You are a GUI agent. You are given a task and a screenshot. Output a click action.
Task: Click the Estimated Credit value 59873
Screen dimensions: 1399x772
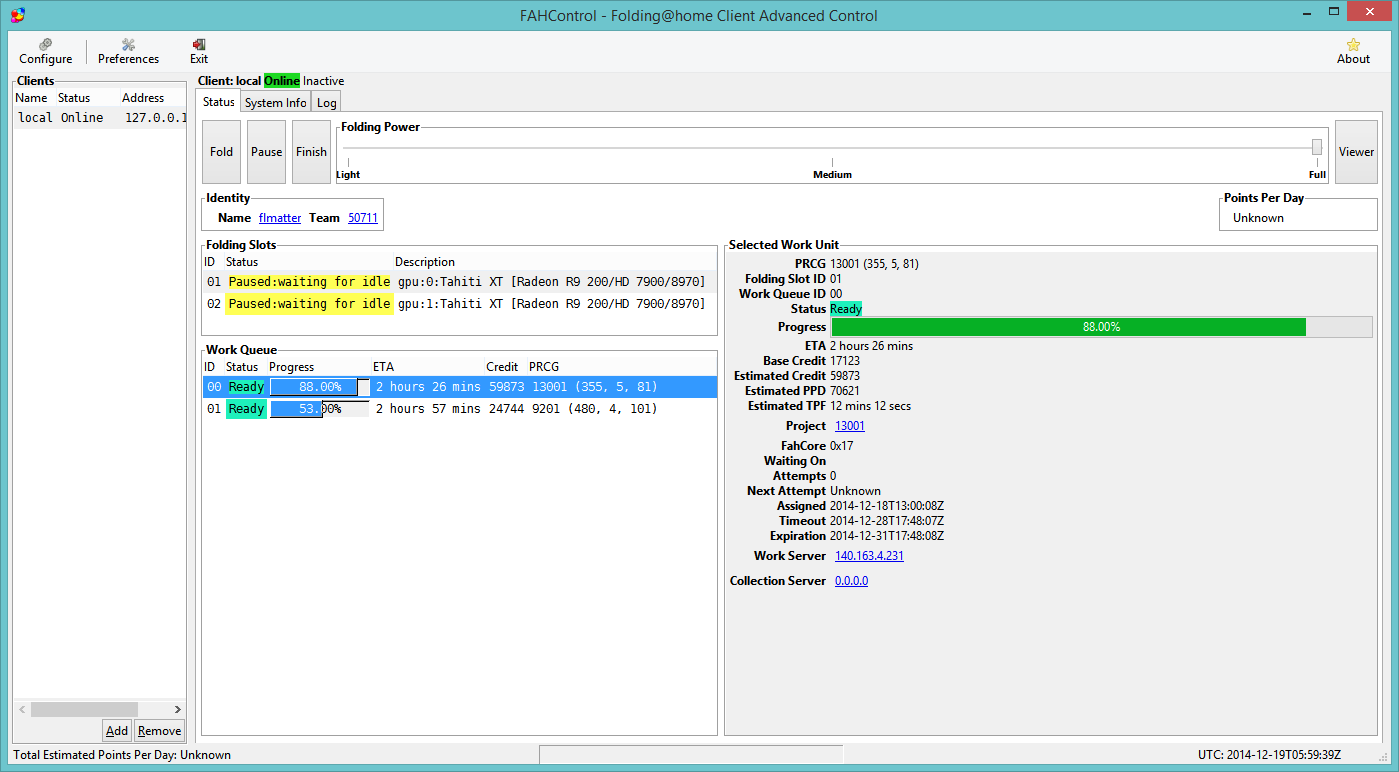[845, 376]
